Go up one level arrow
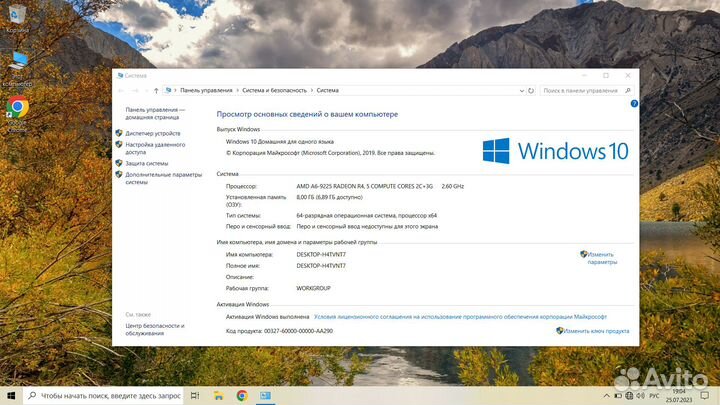This screenshot has height=405, width=720. point(156,90)
